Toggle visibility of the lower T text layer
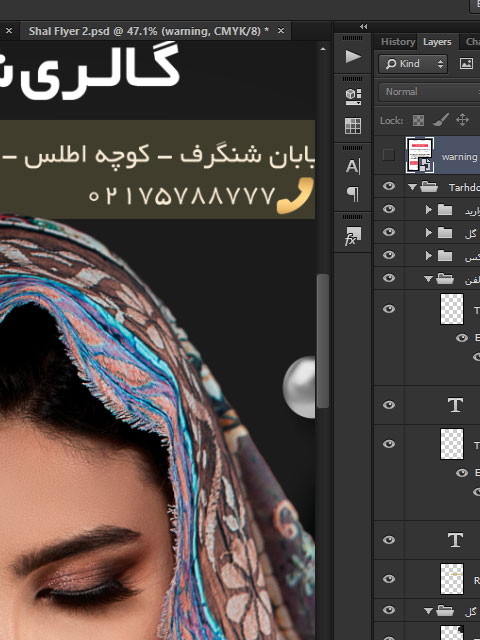This screenshot has height=640, width=480. 389,540
